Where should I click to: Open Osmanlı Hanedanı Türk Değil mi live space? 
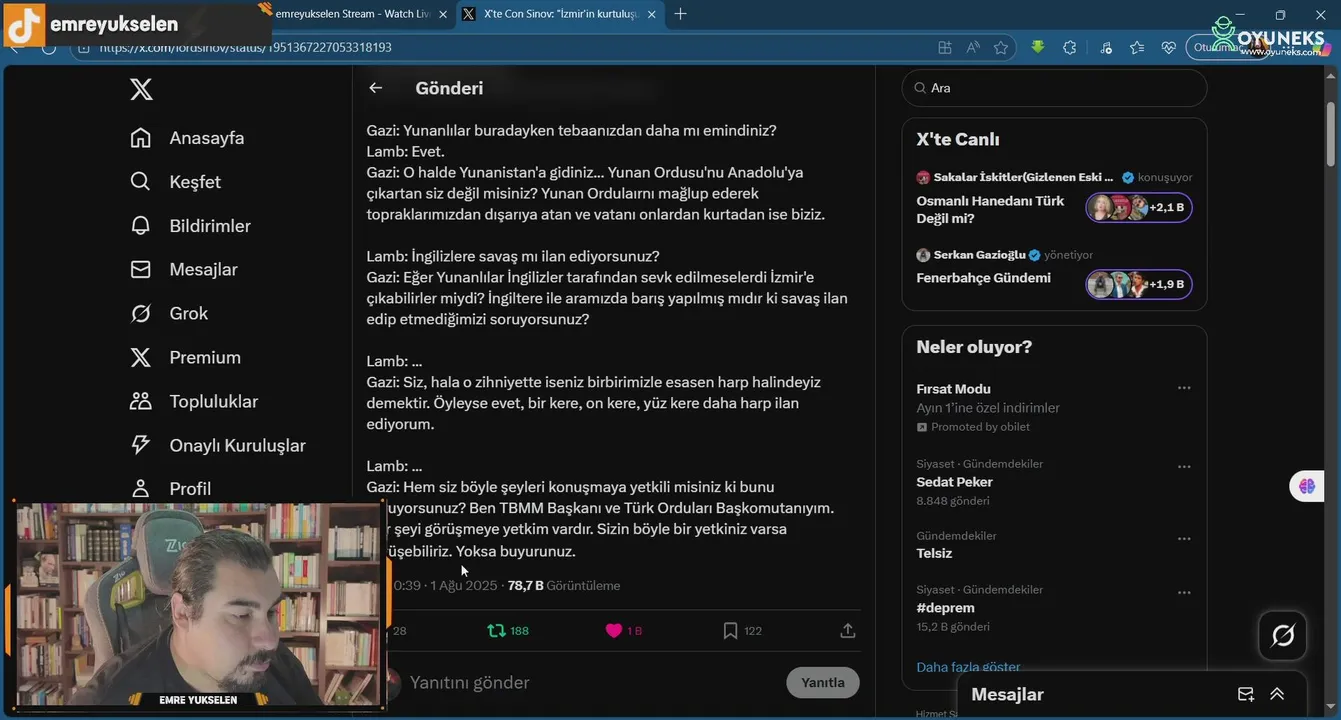990,209
